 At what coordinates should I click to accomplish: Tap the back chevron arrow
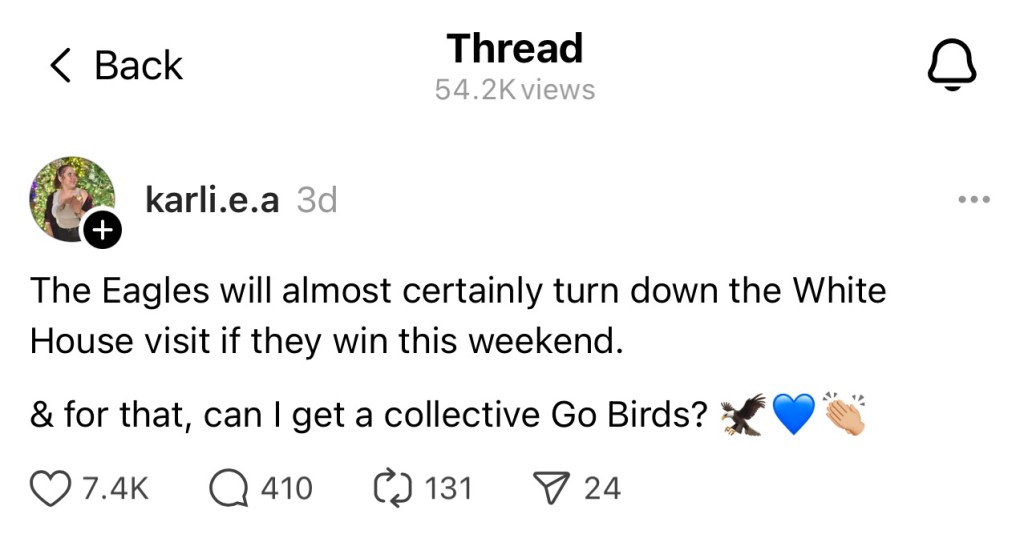(61, 67)
